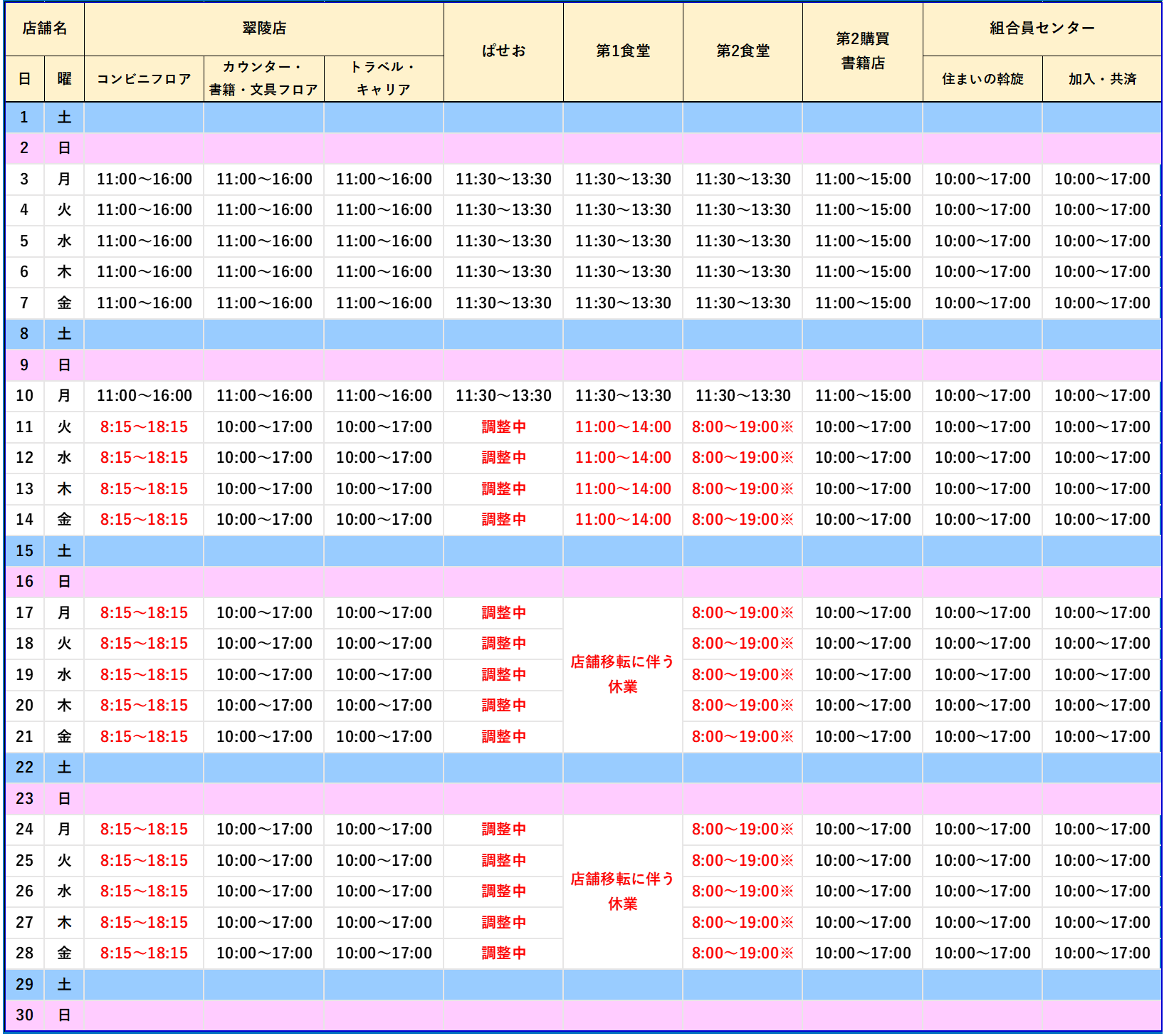
Task: Click 金 weekday cell for day 21
Action: [64, 737]
